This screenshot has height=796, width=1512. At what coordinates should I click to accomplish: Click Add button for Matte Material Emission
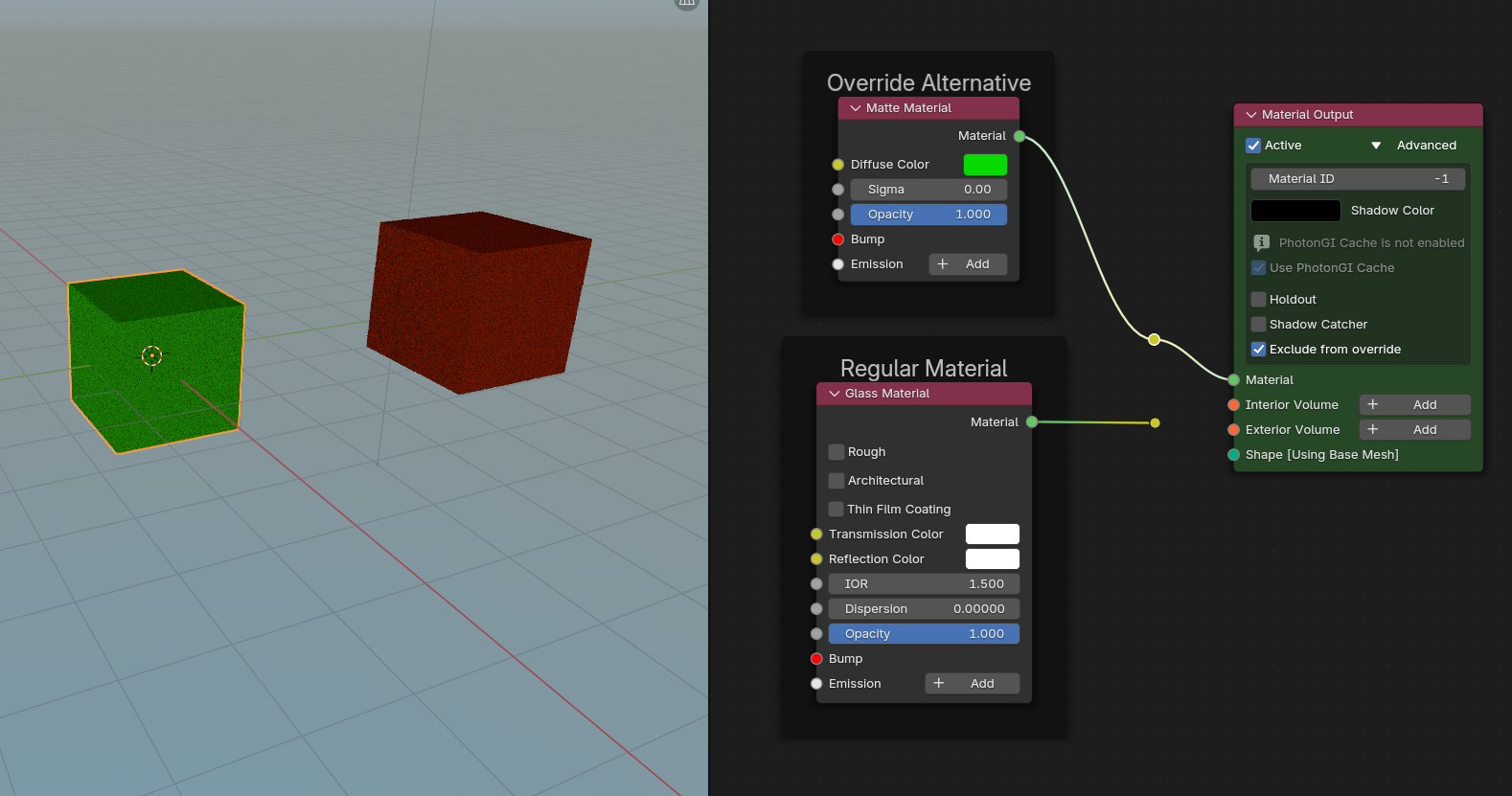pos(967,264)
